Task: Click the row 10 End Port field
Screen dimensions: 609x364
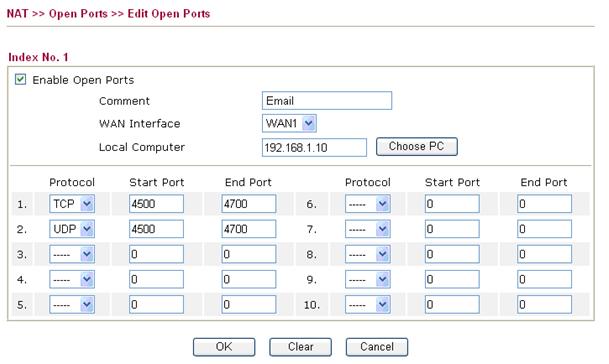Action: coord(545,305)
